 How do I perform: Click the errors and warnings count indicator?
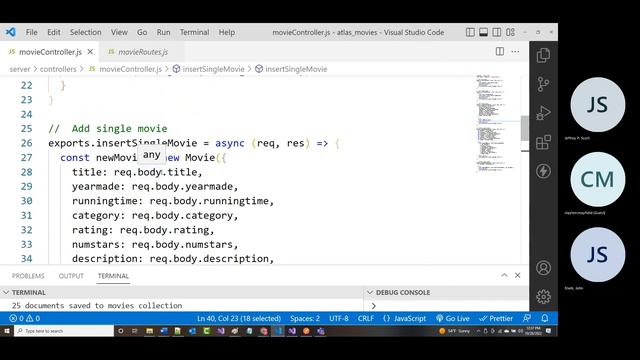click(x=25, y=318)
